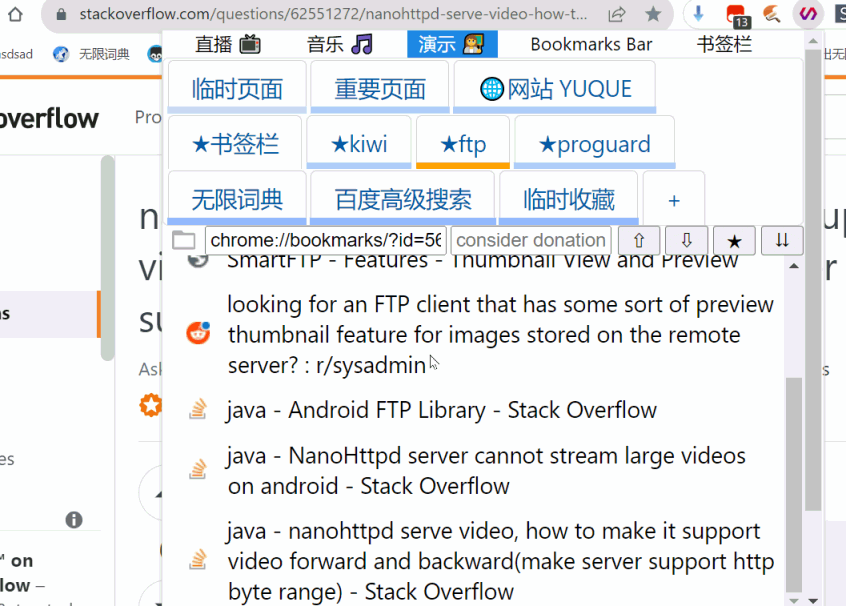Click the bookmark list scroll-up arrow
The width and height of the screenshot is (846, 606).
click(794, 266)
